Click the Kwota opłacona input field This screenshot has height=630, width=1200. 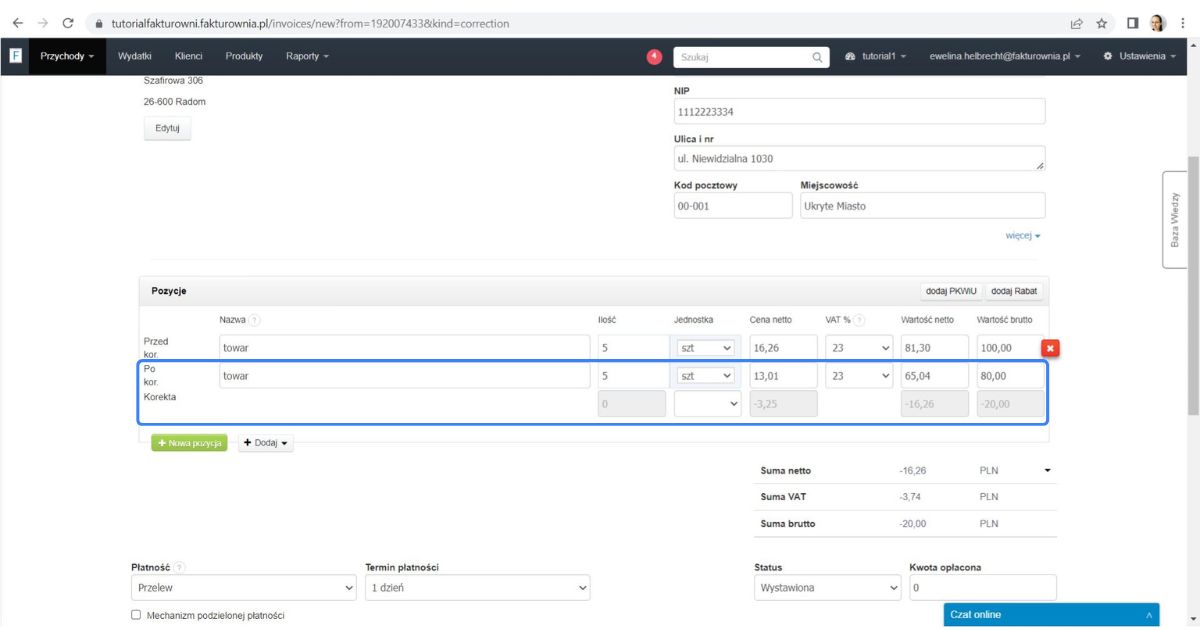pos(983,588)
